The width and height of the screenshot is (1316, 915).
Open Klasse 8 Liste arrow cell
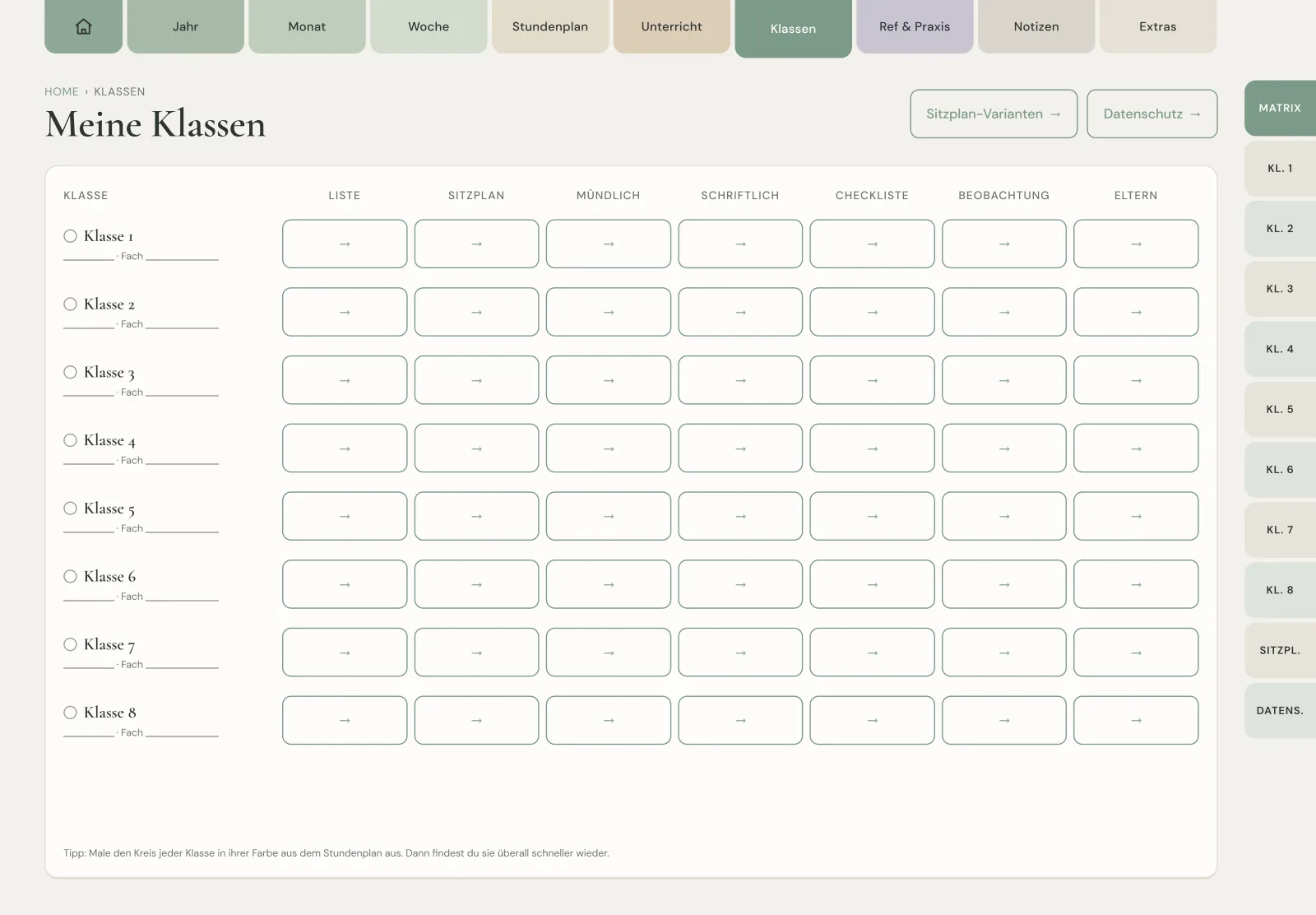pos(345,721)
